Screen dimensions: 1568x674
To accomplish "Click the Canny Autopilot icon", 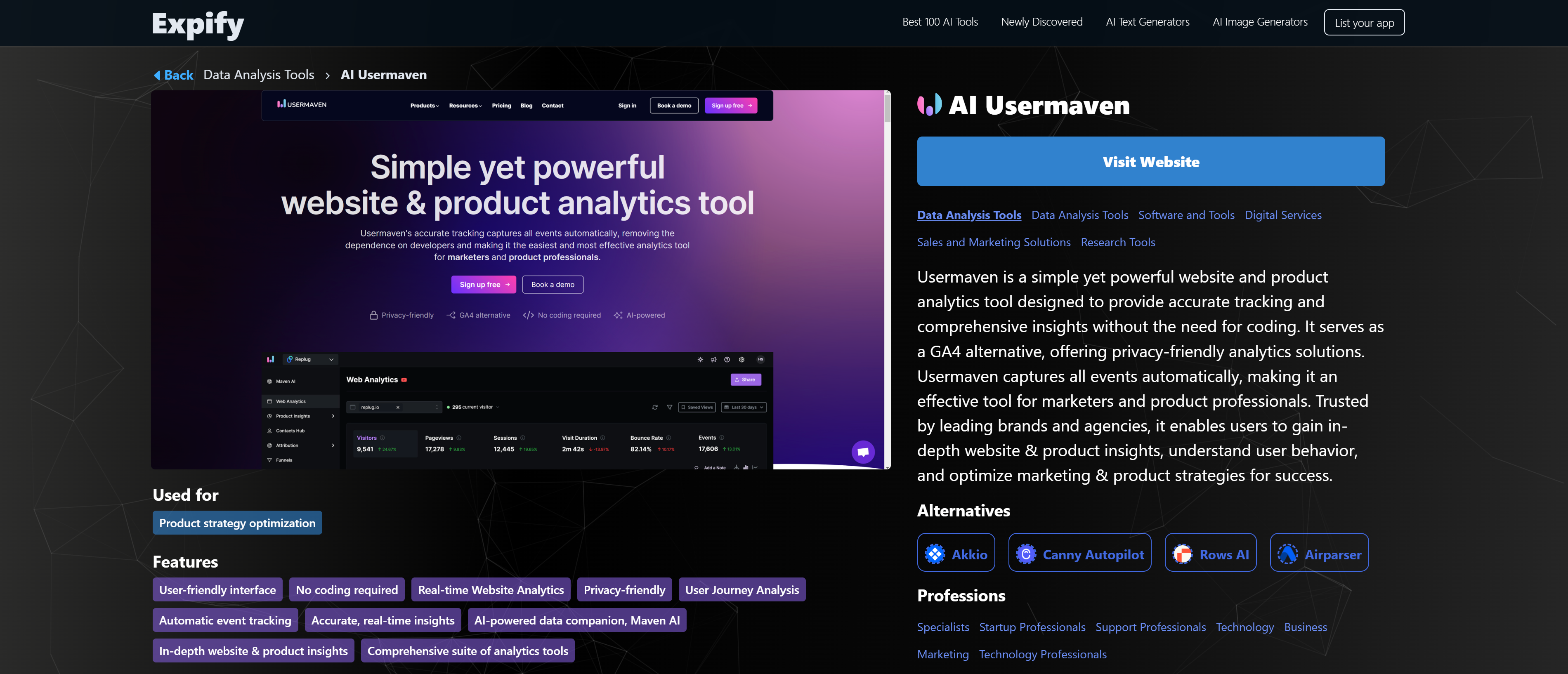I will 1026,554.
